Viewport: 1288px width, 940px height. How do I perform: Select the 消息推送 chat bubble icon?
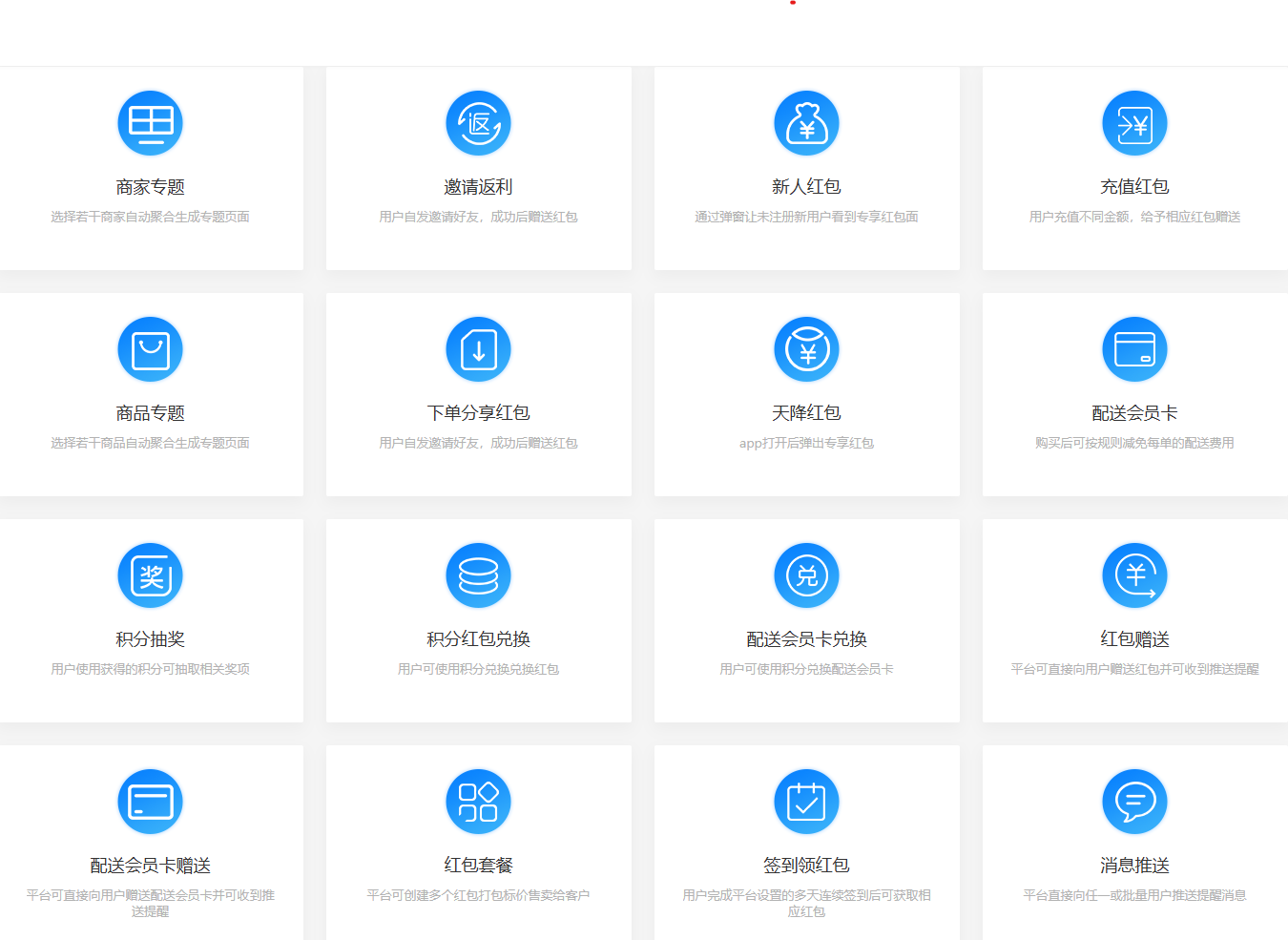[1134, 802]
